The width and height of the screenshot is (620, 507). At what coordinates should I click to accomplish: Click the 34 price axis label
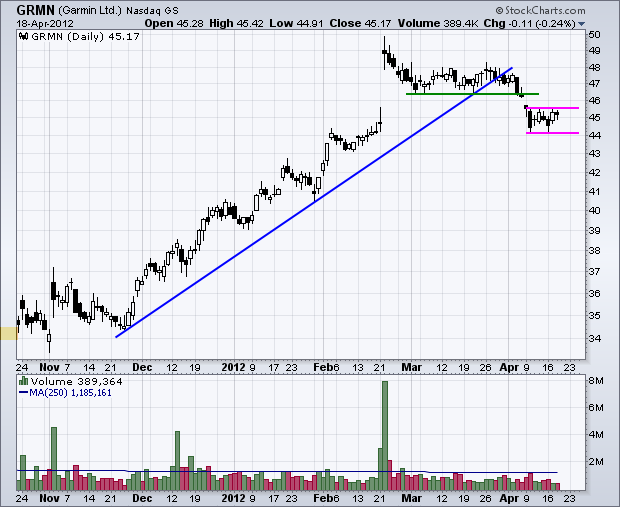tap(595, 339)
